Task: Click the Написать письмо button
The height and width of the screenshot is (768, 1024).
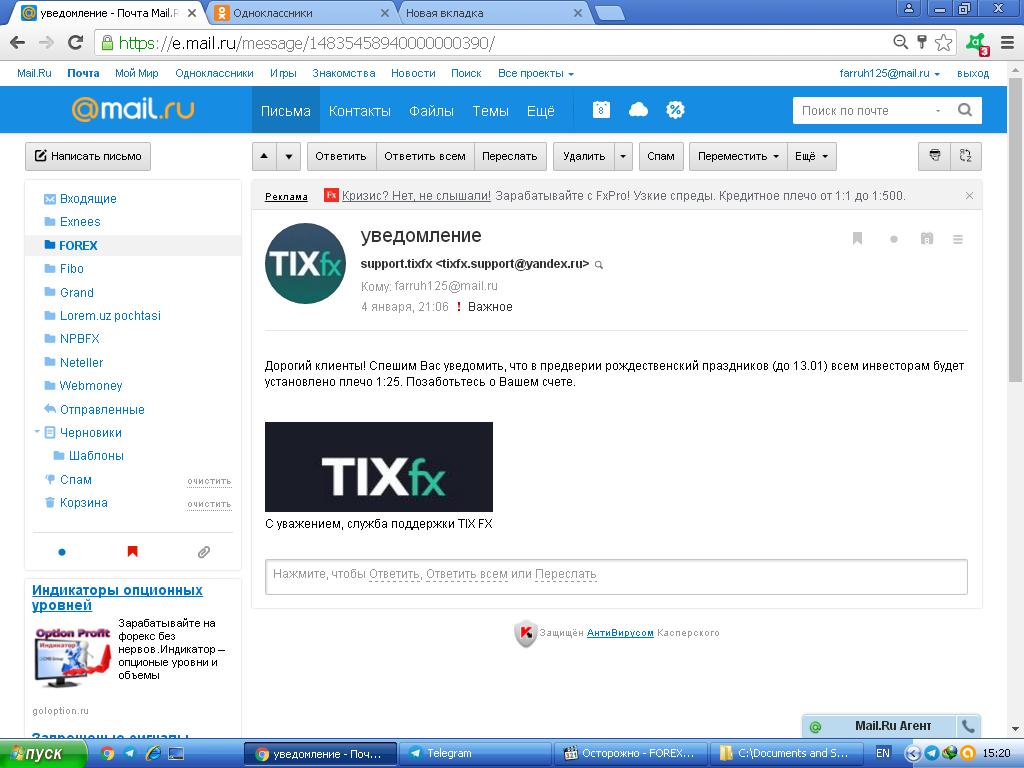Action: pos(88,156)
